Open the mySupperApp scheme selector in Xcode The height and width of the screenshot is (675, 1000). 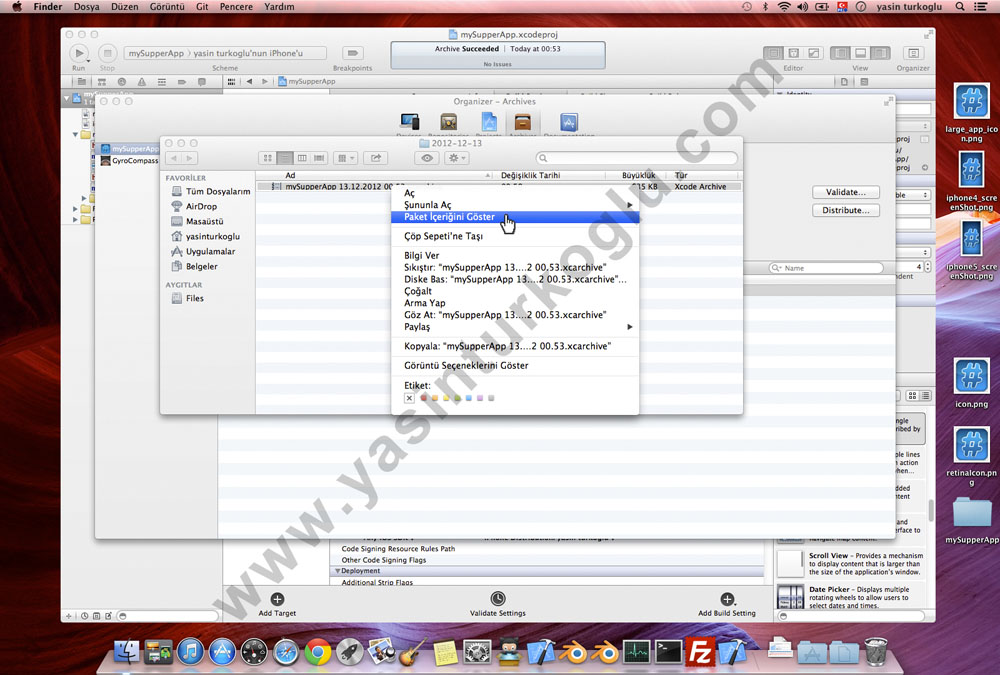pos(156,53)
